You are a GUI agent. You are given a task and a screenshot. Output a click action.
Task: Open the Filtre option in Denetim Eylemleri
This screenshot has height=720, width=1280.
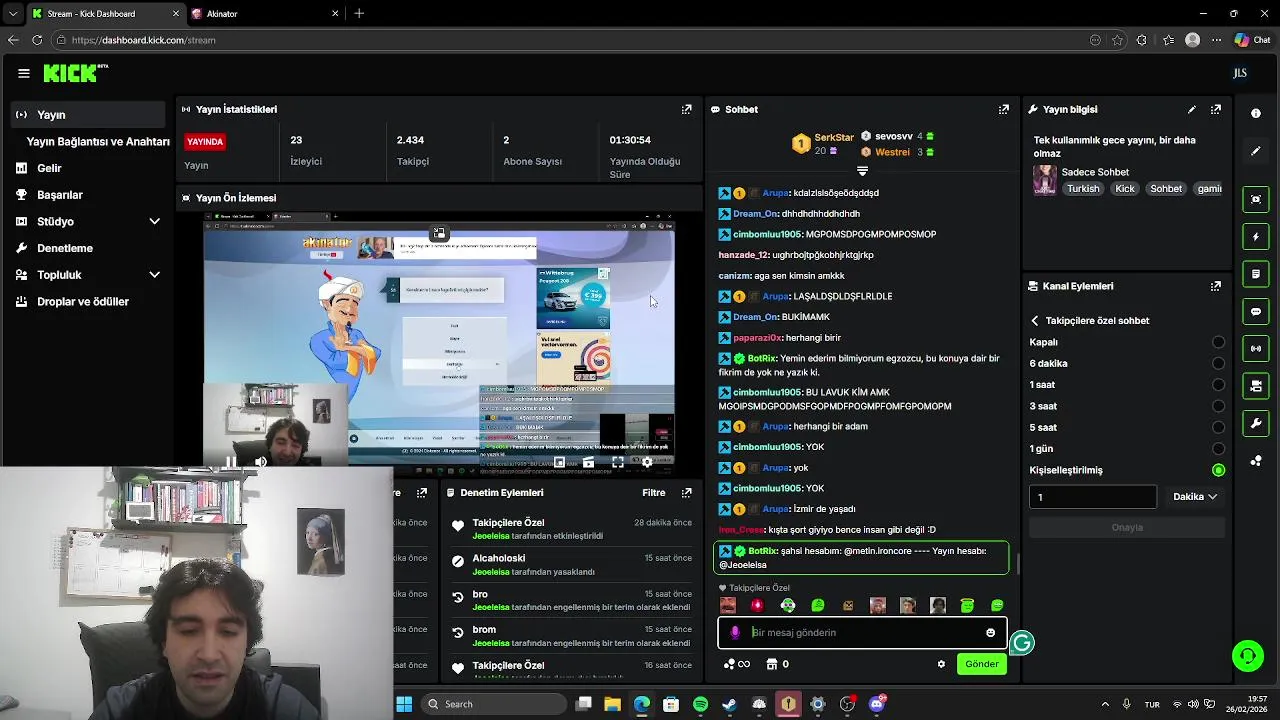coord(653,493)
